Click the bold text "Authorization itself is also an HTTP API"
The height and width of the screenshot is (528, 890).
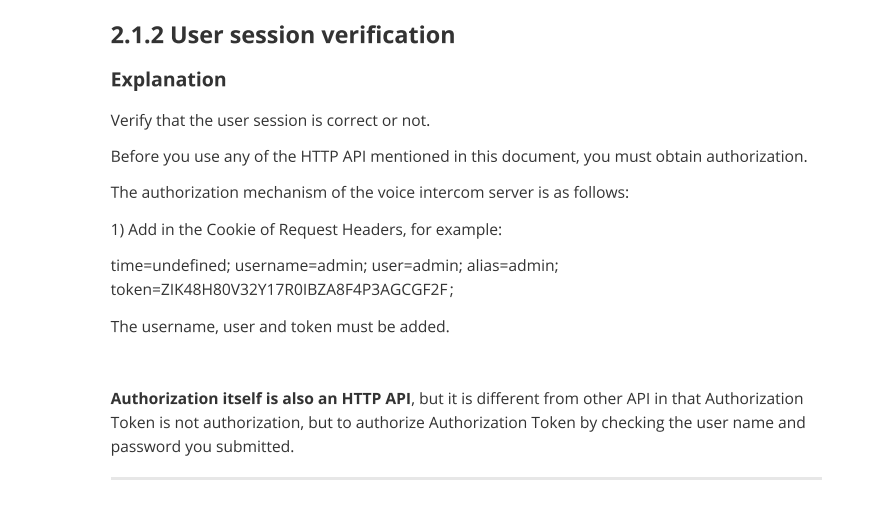(x=261, y=399)
